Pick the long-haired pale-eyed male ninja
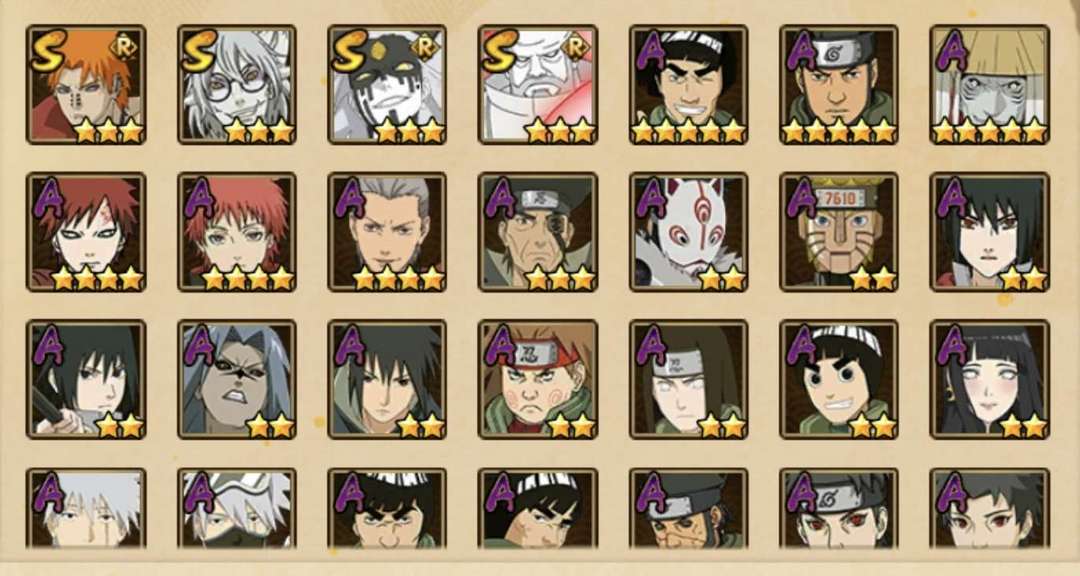 tap(689, 380)
